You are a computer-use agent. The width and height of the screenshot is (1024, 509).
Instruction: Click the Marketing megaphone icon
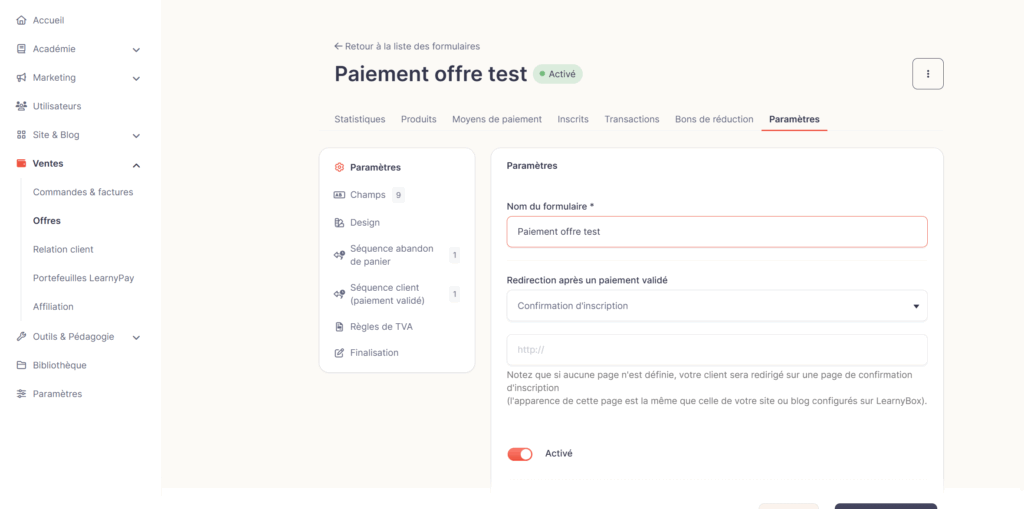(21, 78)
